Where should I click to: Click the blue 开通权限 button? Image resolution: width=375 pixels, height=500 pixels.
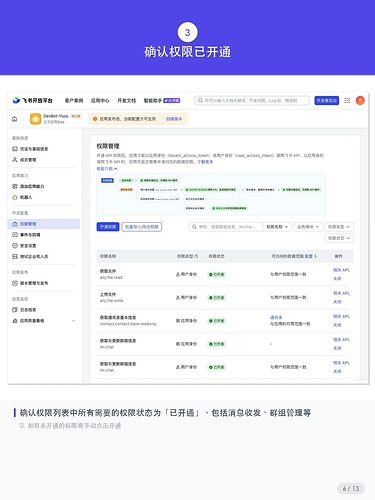[108, 227]
